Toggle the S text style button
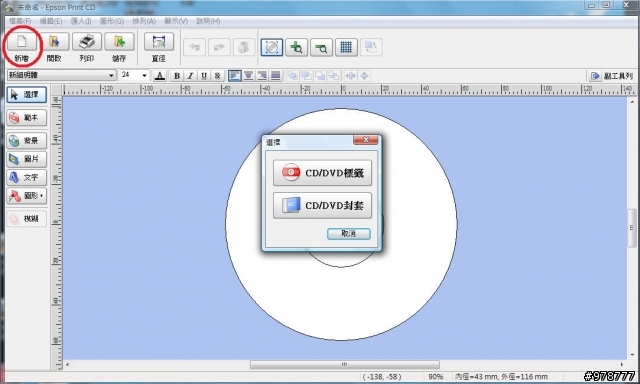 click(218, 75)
